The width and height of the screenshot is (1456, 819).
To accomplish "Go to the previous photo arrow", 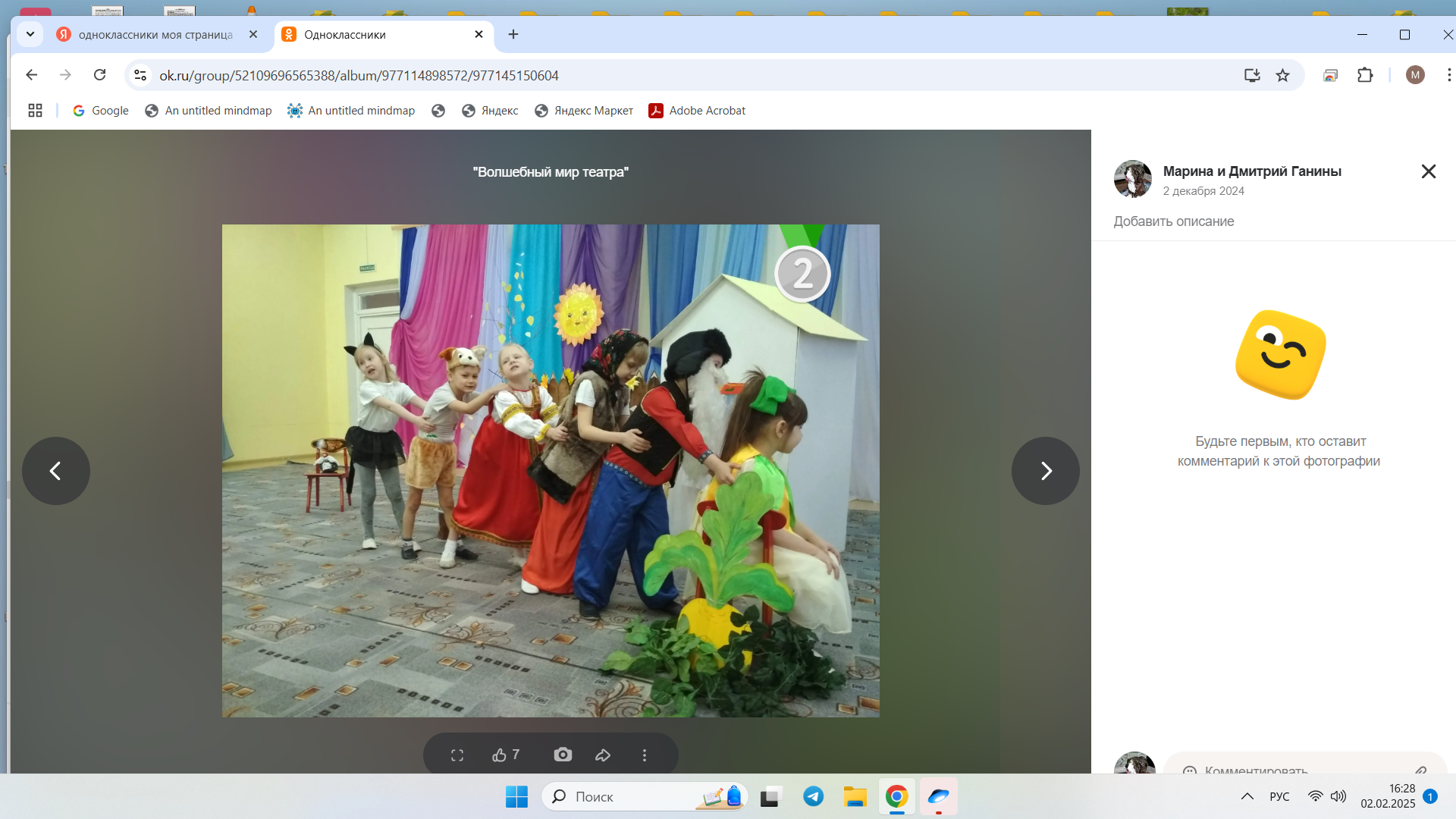I will [55, 471].
